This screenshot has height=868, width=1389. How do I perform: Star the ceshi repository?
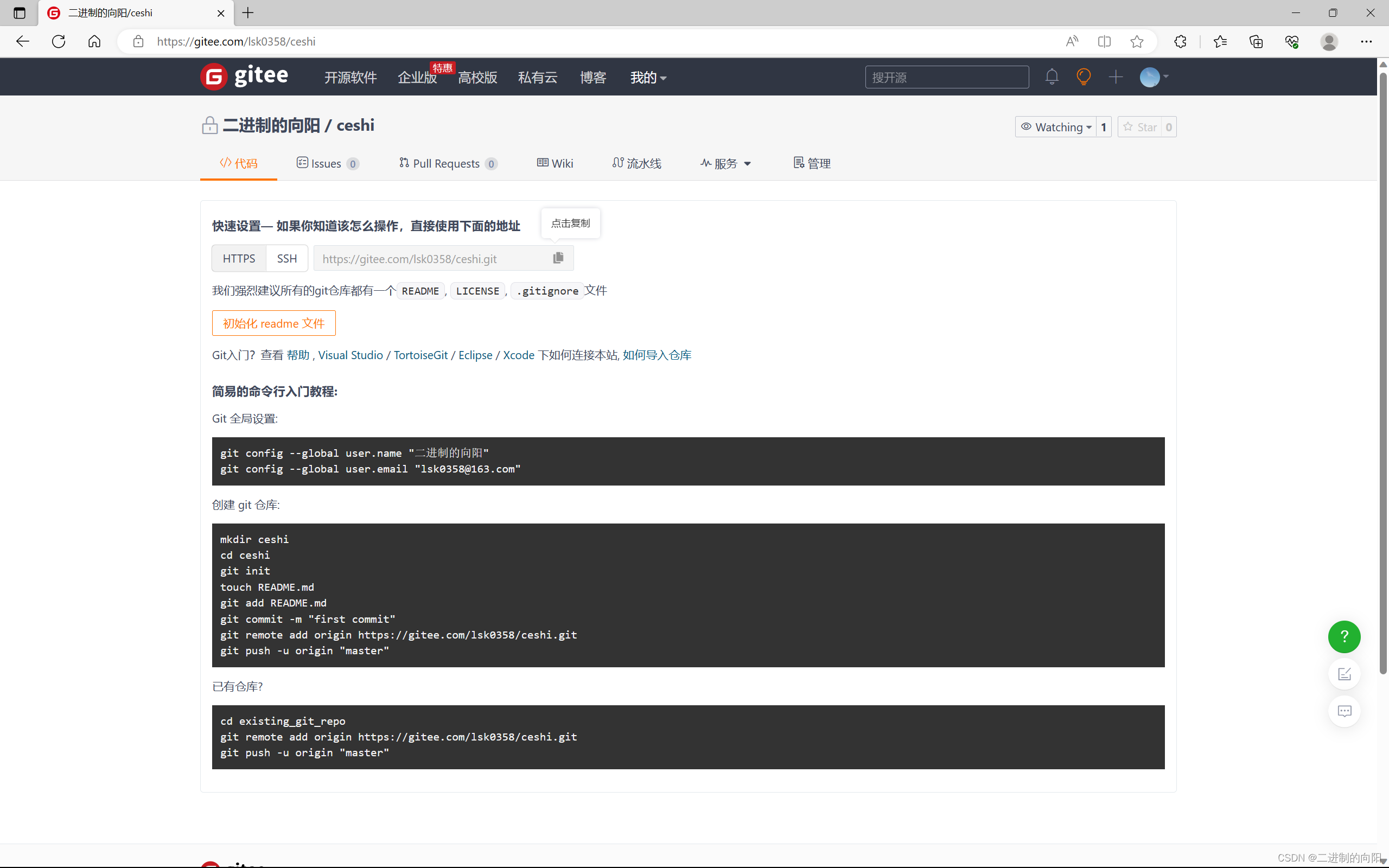point(1140,127)
